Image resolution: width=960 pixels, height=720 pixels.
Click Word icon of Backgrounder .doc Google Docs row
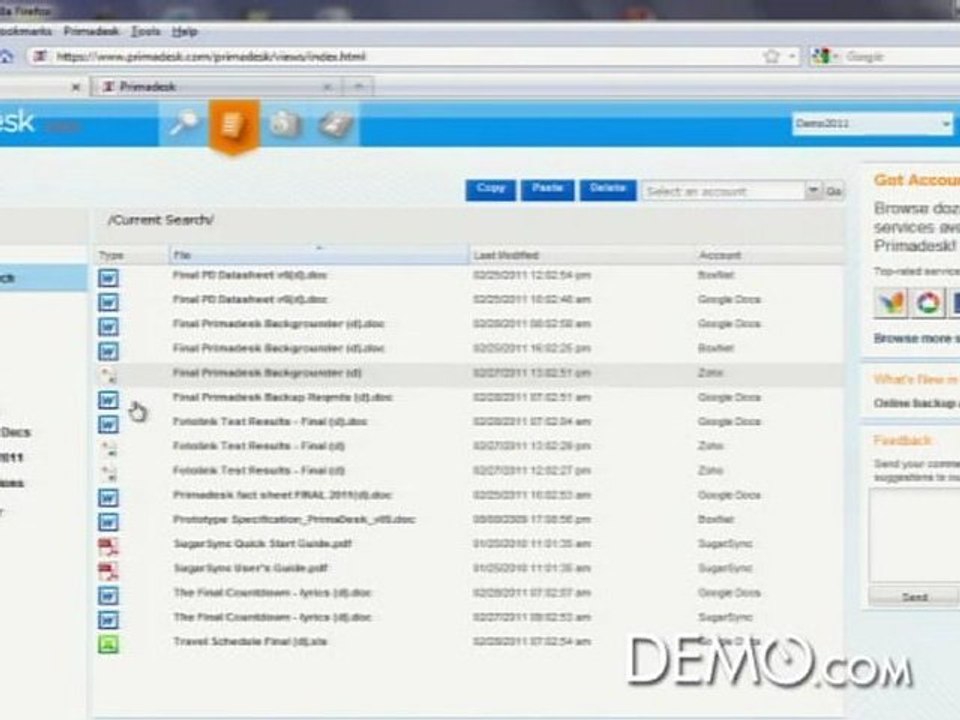coord(108,327)
